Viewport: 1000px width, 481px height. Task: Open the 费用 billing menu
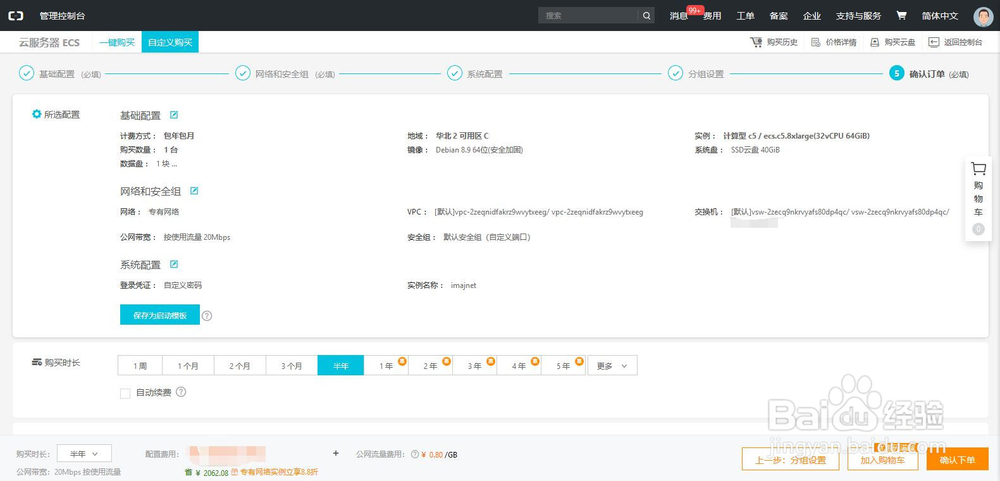click(712, 16)
